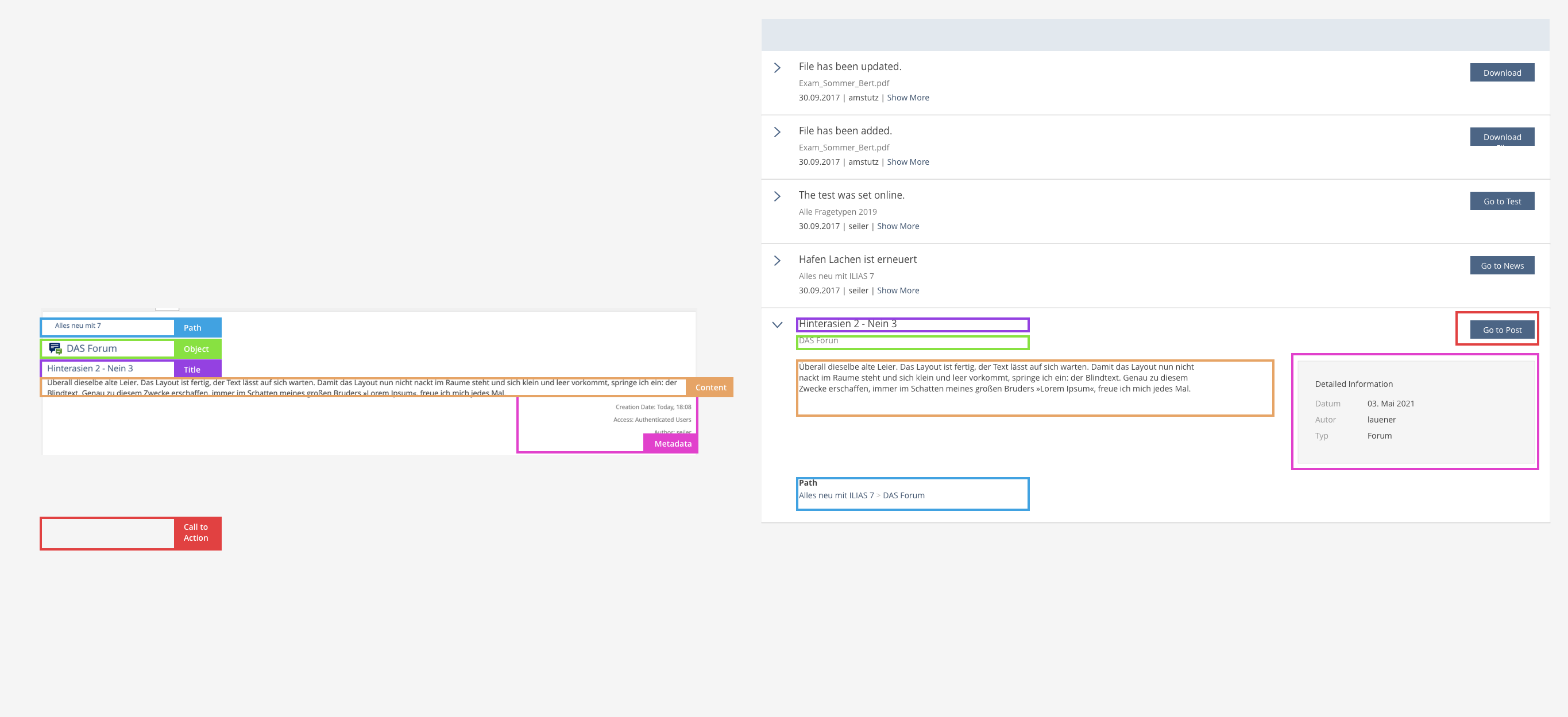Click the forum icon beside DAS Forum
The height and width of the screenshot is (717, 1568).
tap(55, 348)
